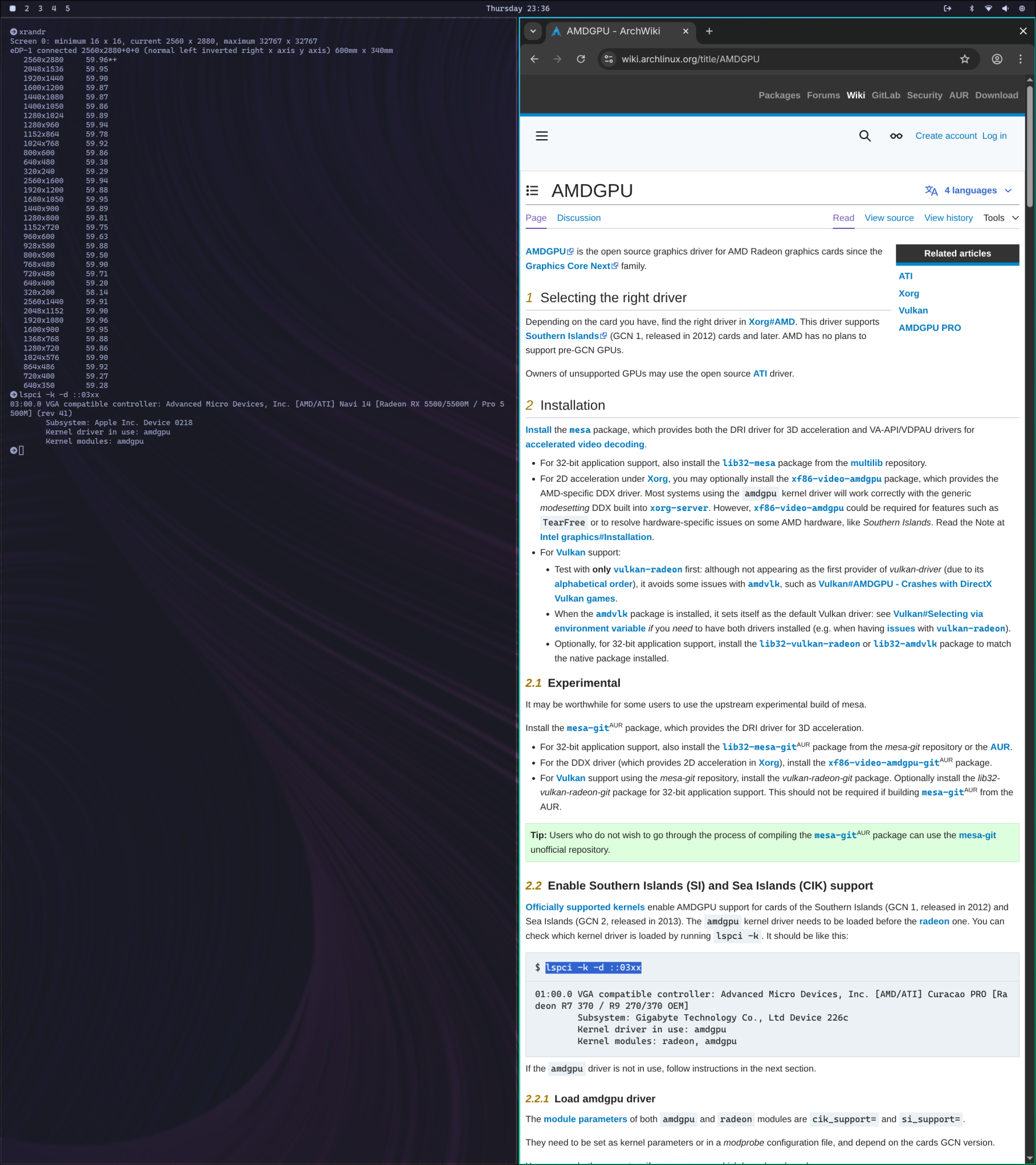Open the AUR nav item
Viewport: 1036px width, 1165px height.
pos(959,96)
